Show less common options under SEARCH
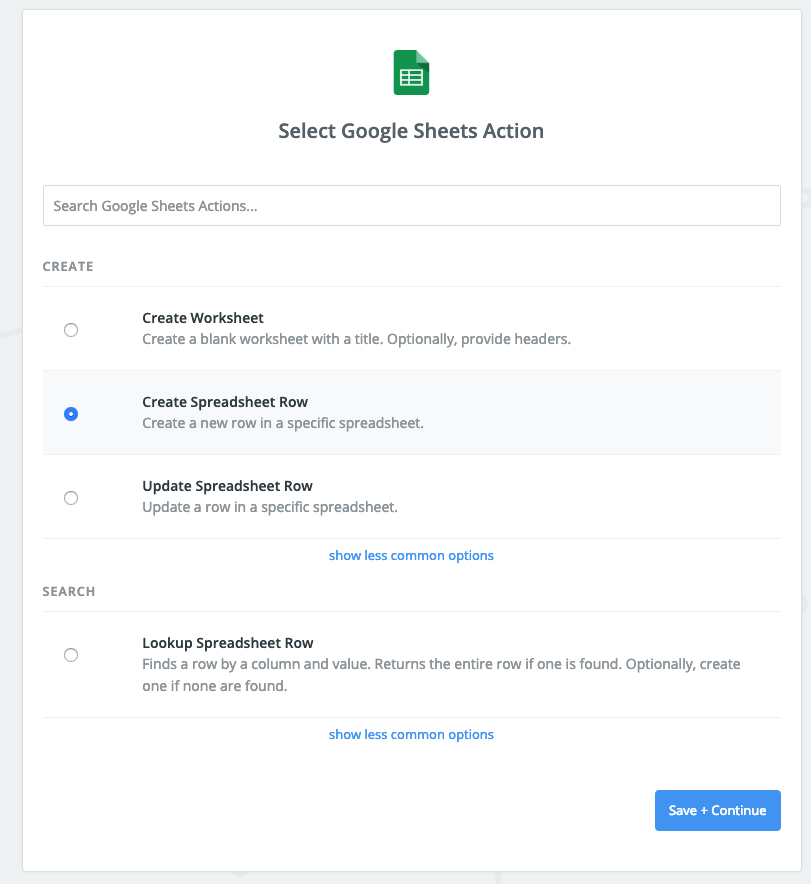 (x=411, y=735)
